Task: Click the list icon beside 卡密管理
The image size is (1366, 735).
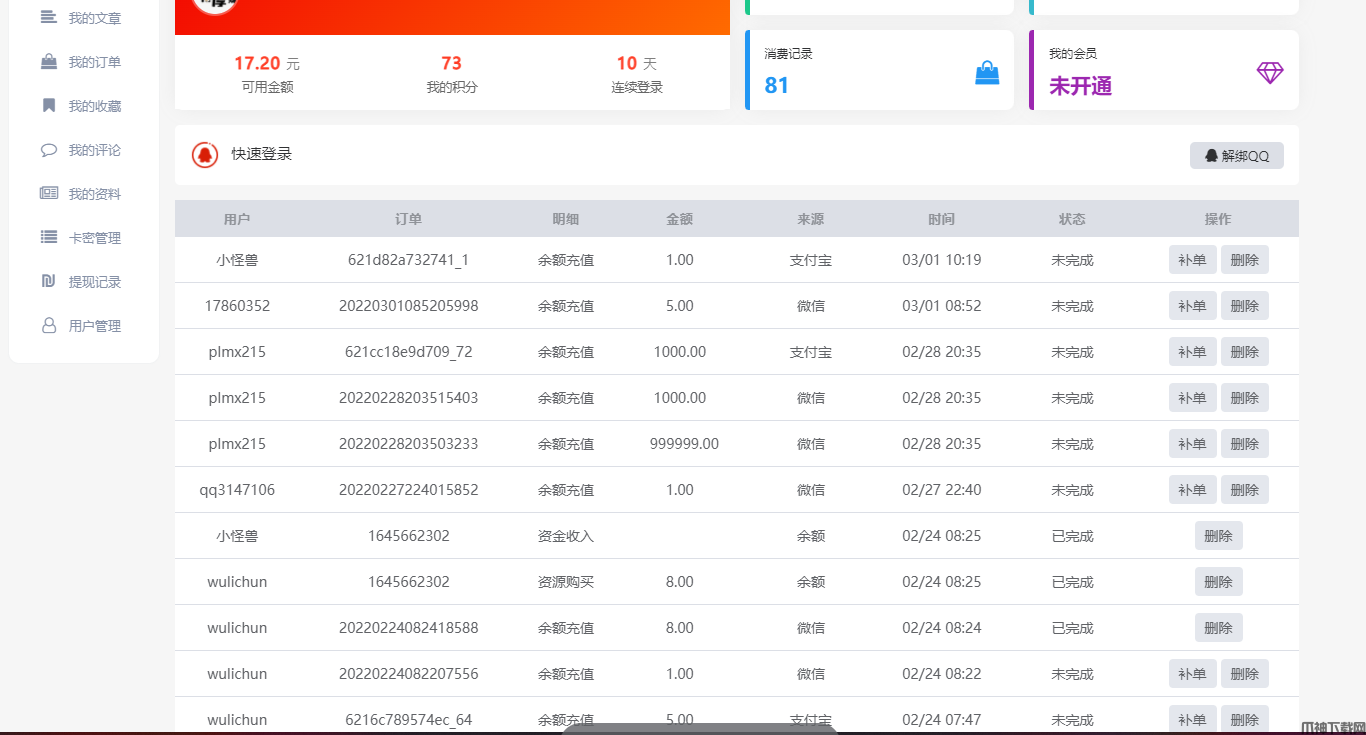Action: 48,238
